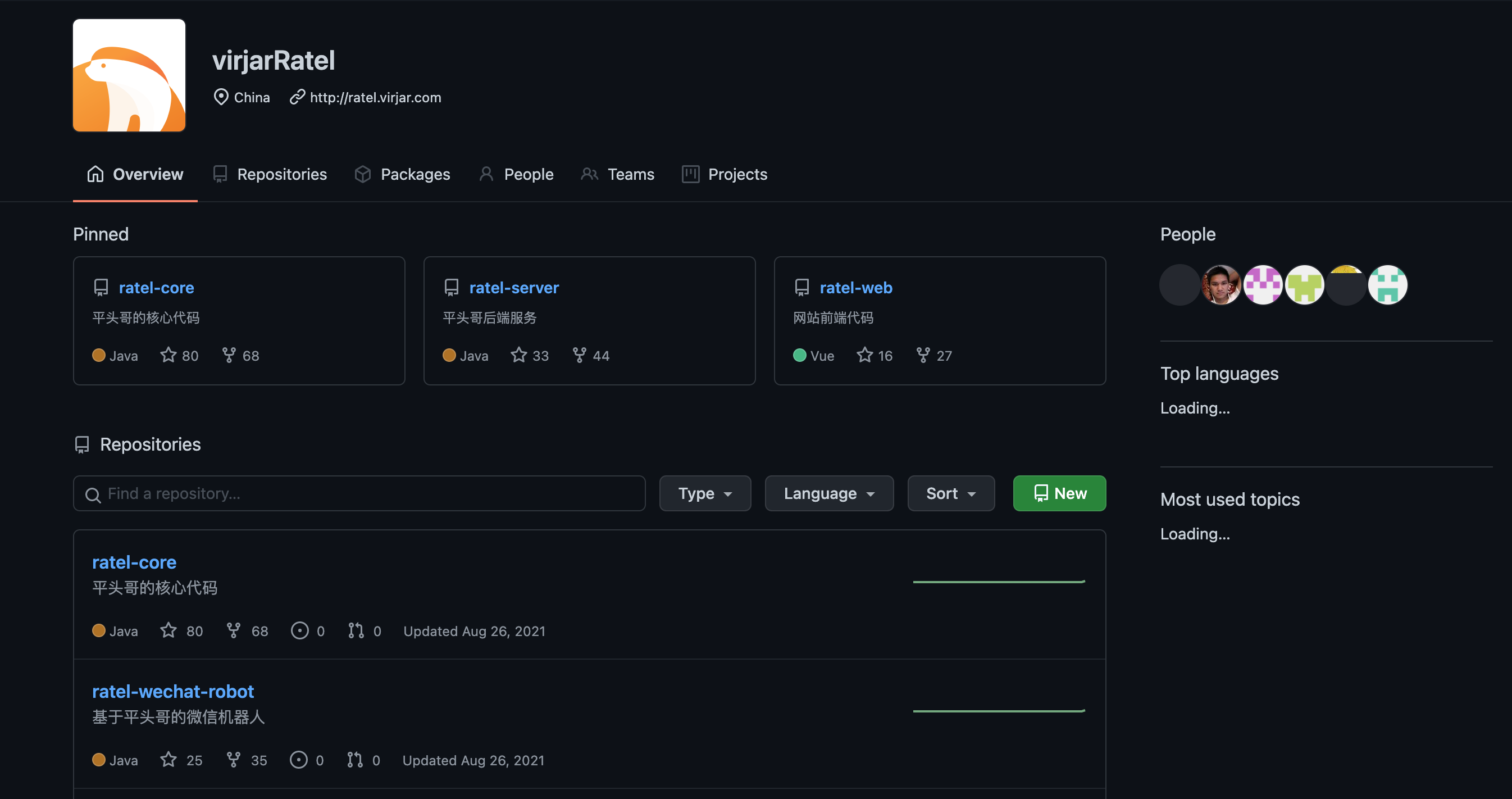Image resolution: width=1512 pixels, height=799 pixels.
Task: Click the virjarRatel organization avatar
Action: point(129,75)
